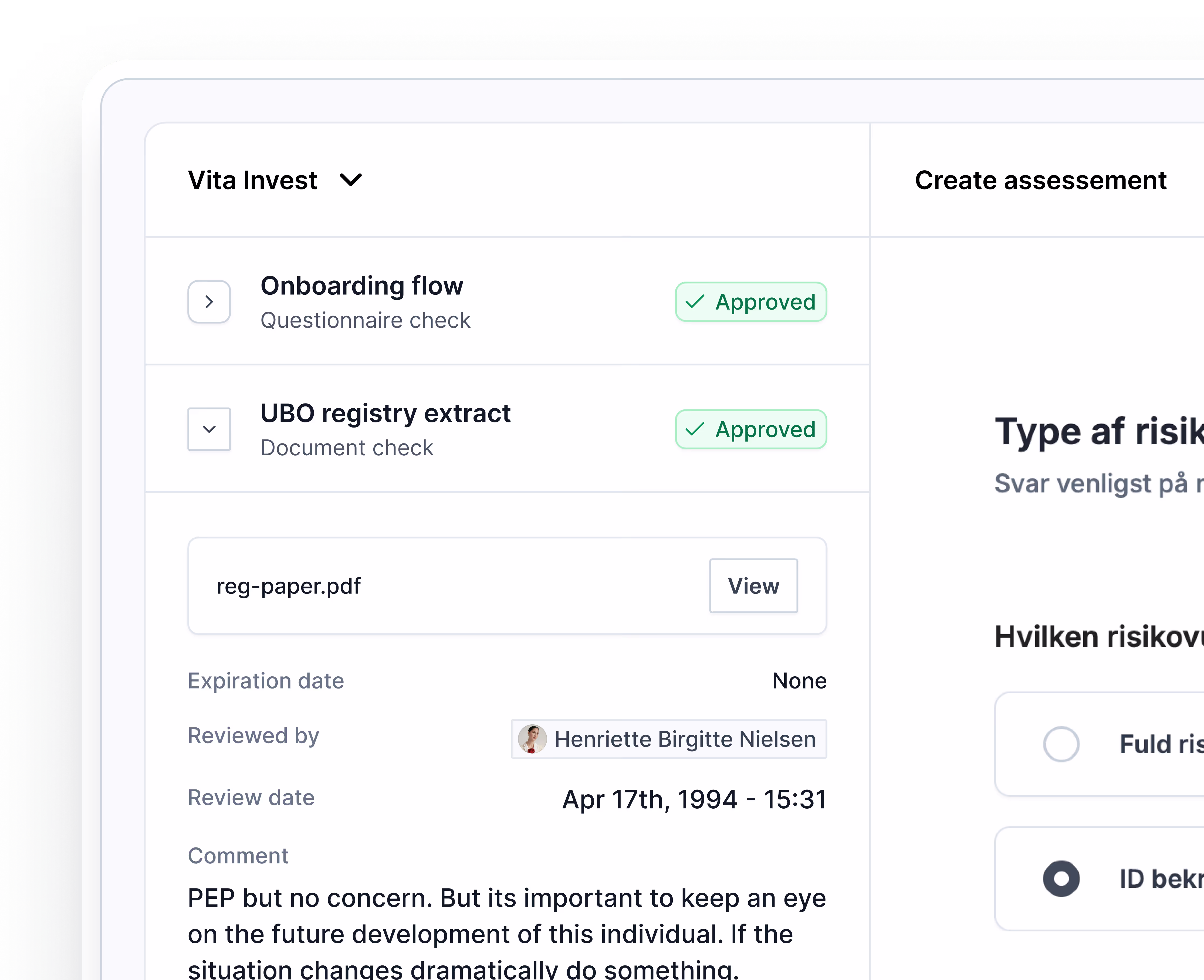Click the Onboarding flow Approved checkmark icon
The width and height of the screenshot is (1204, 980).
click(x=695, y=301)
